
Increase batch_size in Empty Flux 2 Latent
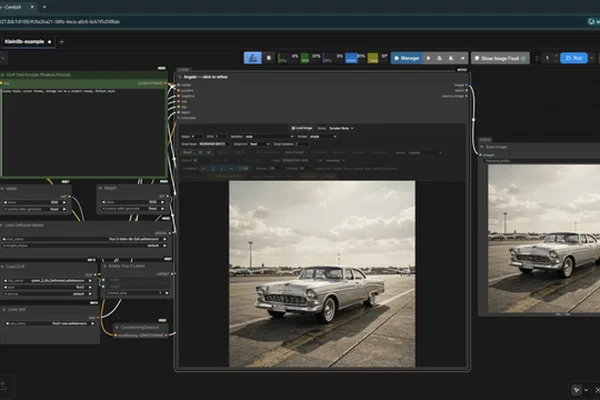point(167,293)
